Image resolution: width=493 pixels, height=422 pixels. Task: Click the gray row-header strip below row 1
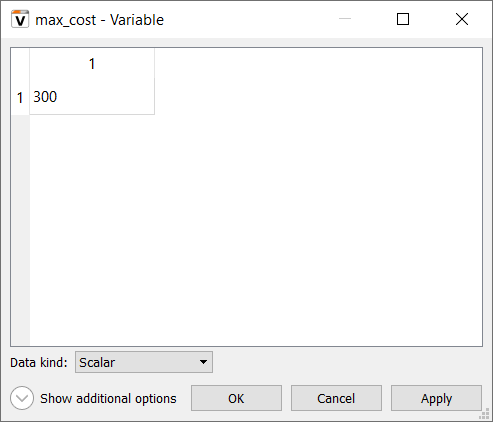click(x=20, y=230)
